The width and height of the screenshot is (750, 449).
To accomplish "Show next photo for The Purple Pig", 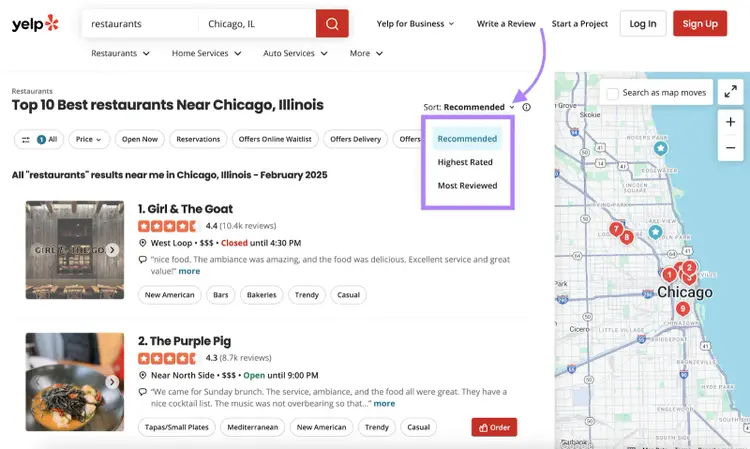I will (112, 382).
